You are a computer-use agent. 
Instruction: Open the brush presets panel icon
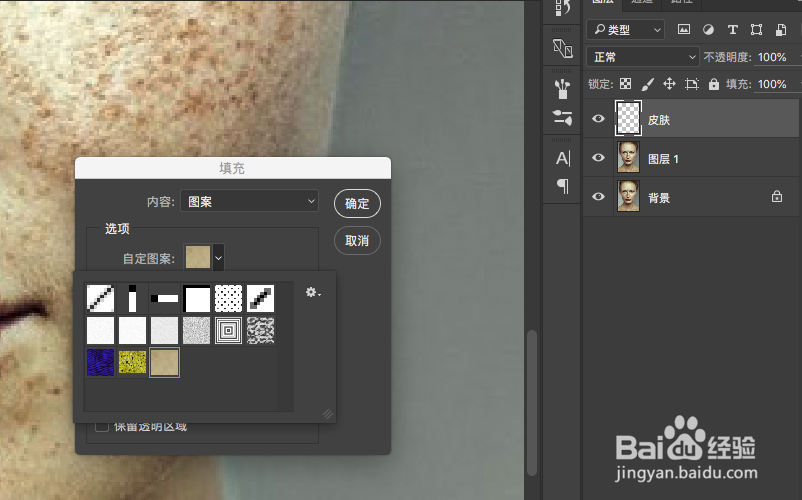(562, 89)
